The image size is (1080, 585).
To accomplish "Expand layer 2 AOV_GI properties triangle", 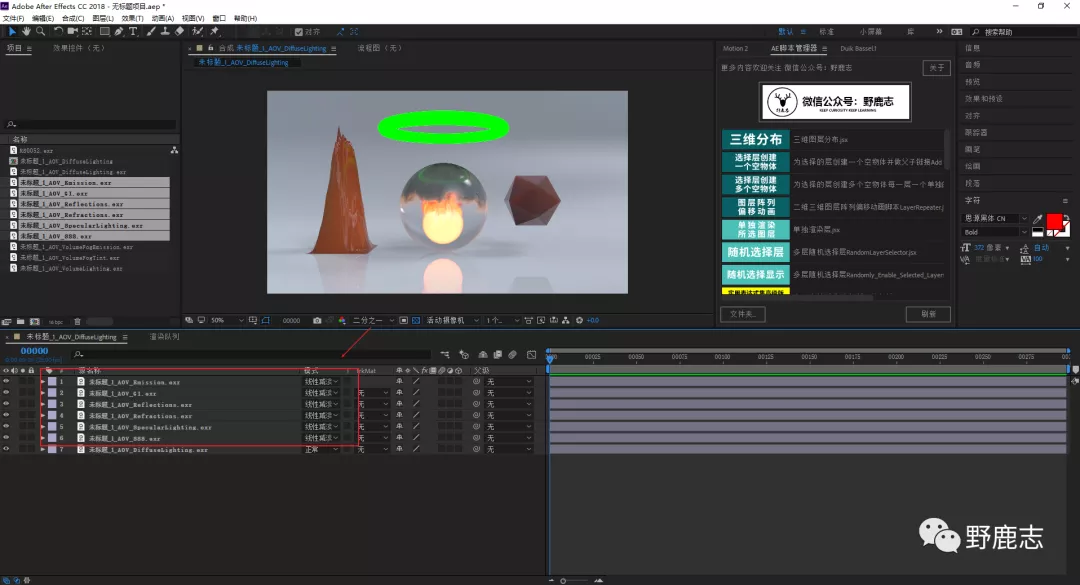I will pyautogui.click(x=43, y=393).
